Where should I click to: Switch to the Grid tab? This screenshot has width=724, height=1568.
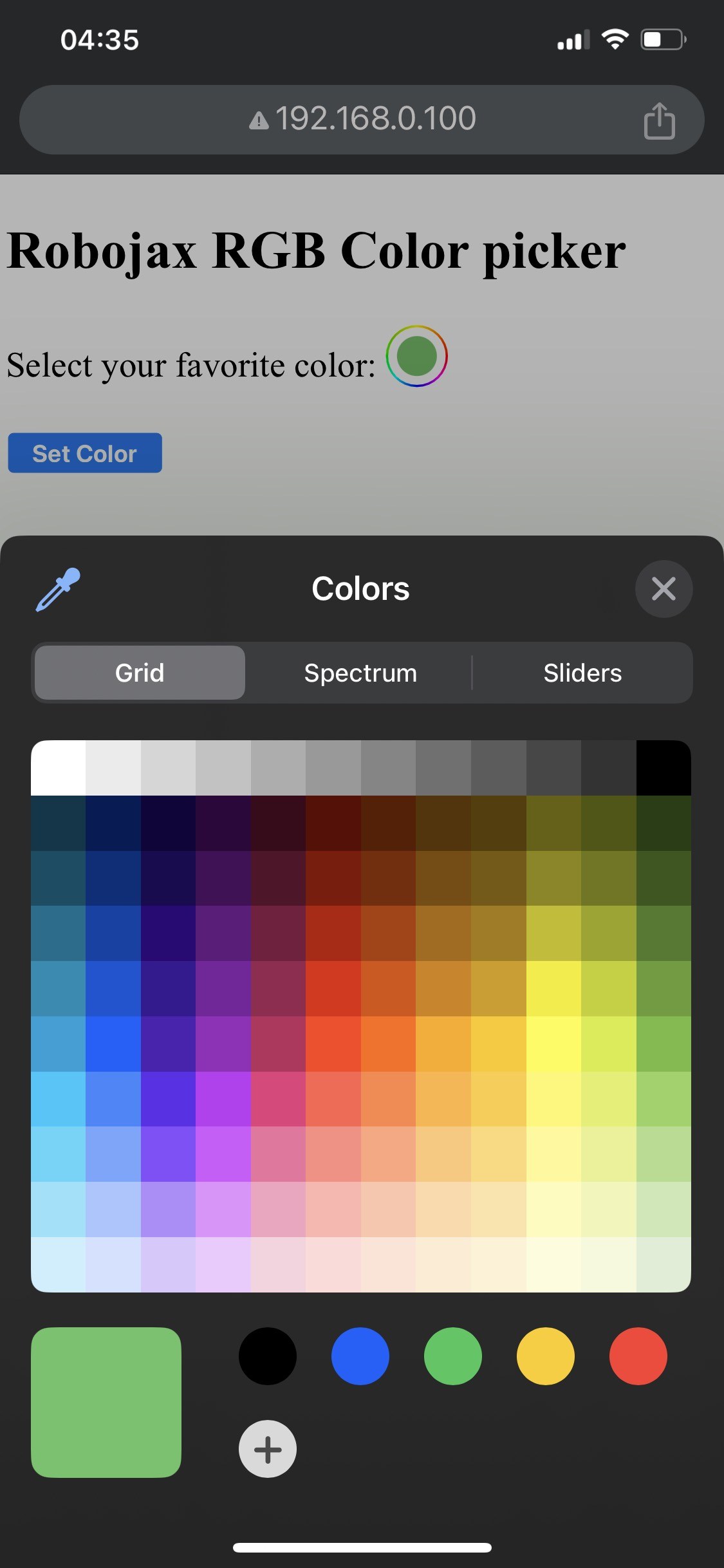click(x=140, y=673)
